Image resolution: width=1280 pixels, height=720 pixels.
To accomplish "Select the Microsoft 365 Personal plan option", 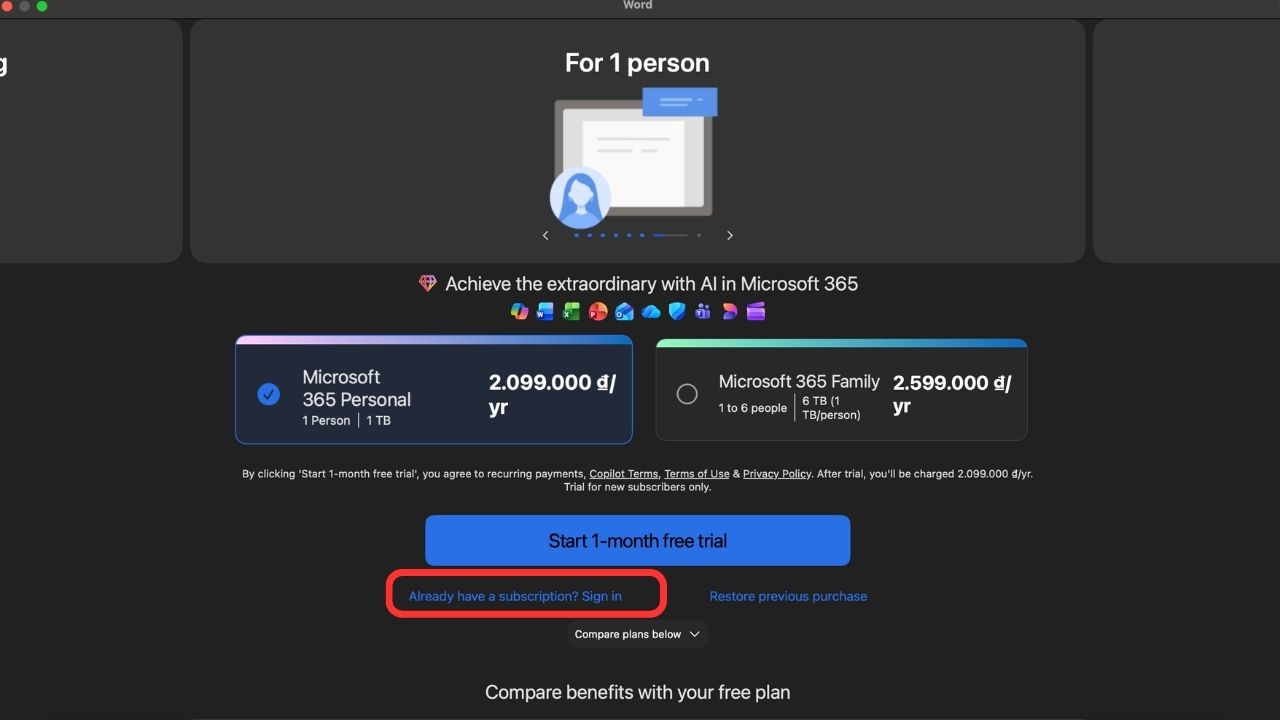I will pos(434,389).
